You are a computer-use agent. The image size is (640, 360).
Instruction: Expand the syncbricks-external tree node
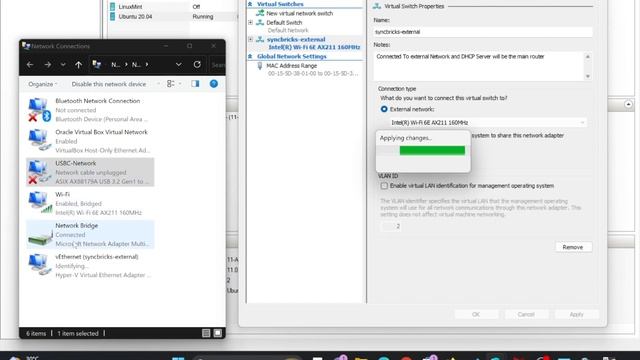point(250,39)
